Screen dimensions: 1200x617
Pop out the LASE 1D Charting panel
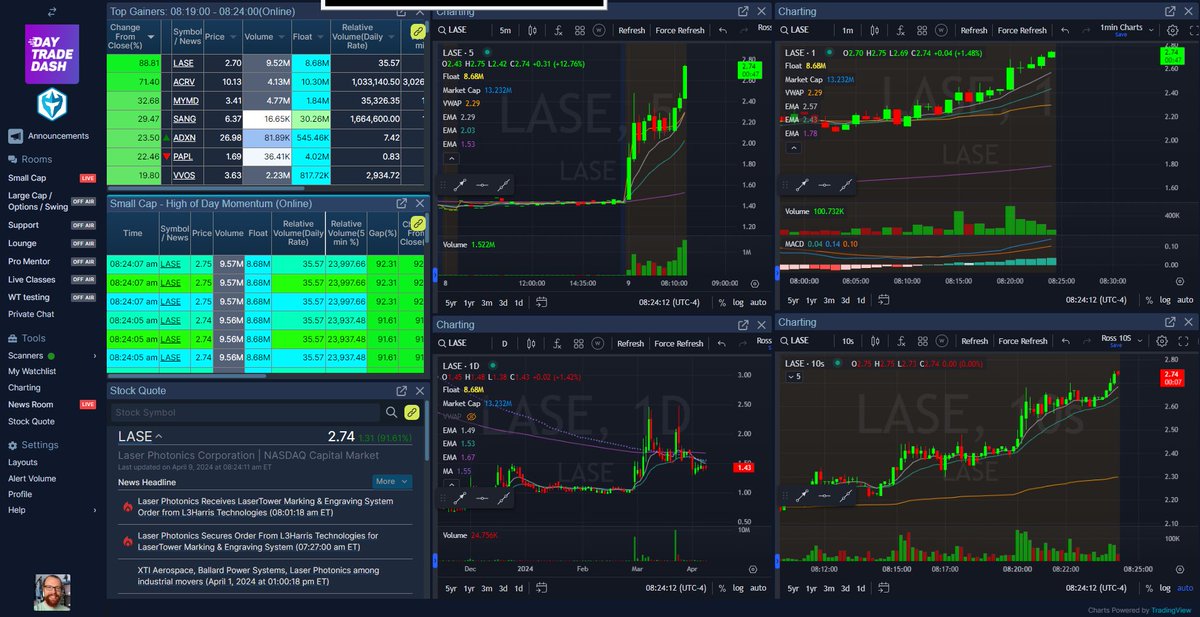click(x=743, y=325)
